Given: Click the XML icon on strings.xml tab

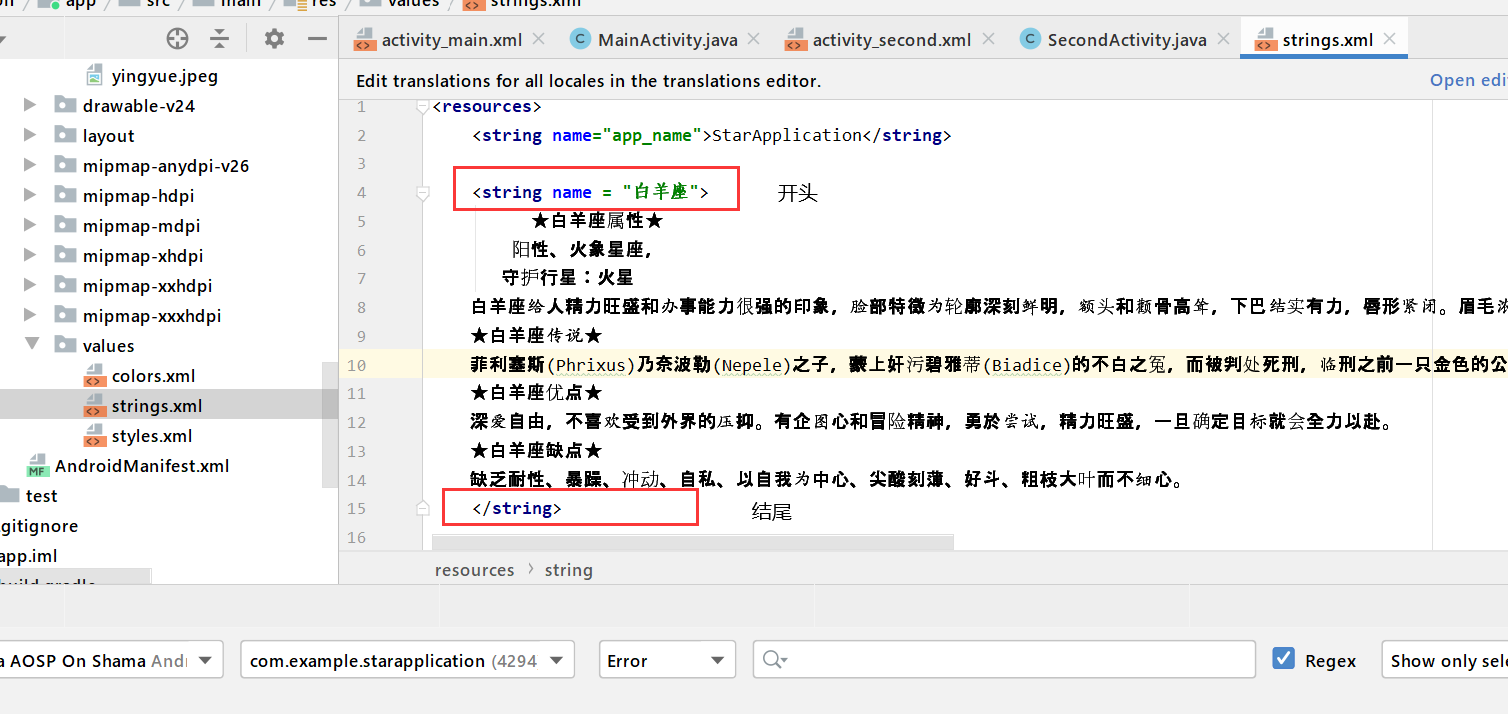Looking at the screenshot, I should (x=1264, y=37).
